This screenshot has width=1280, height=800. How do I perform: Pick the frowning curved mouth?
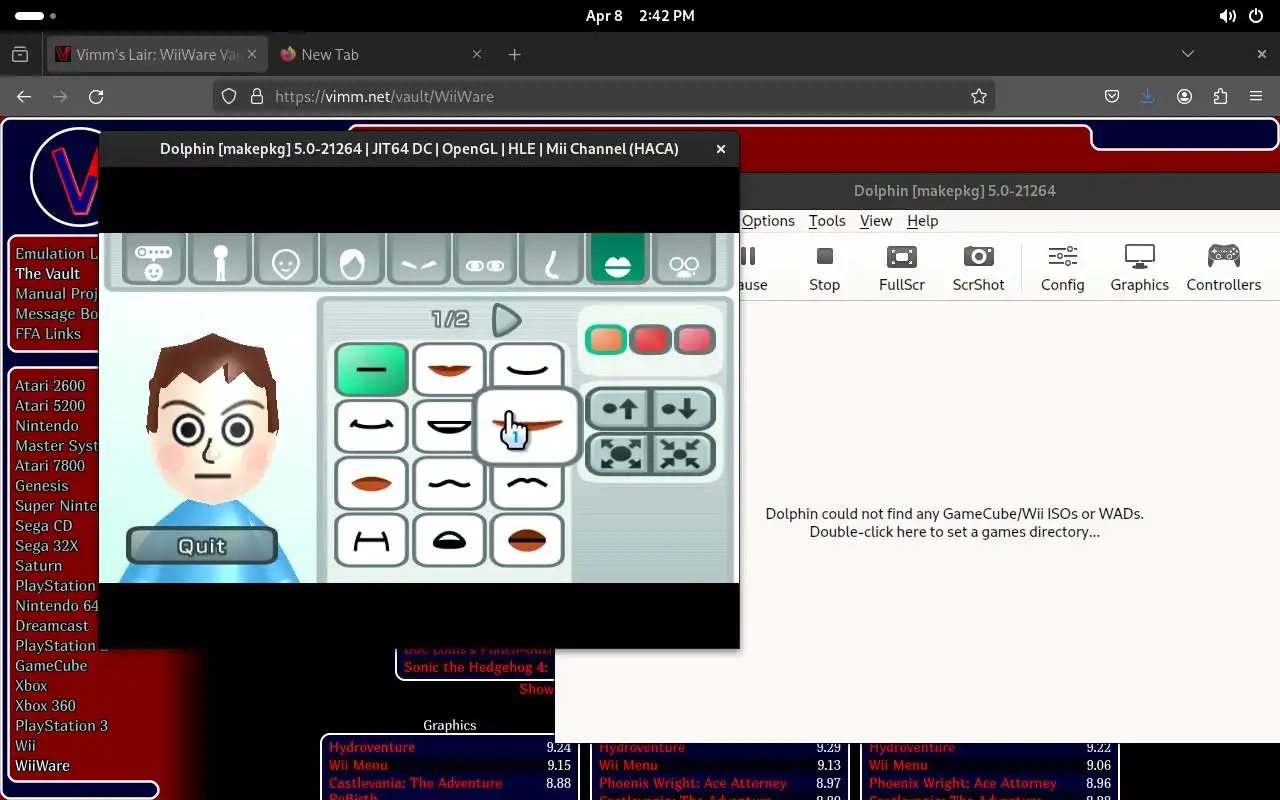click(527, 485)
